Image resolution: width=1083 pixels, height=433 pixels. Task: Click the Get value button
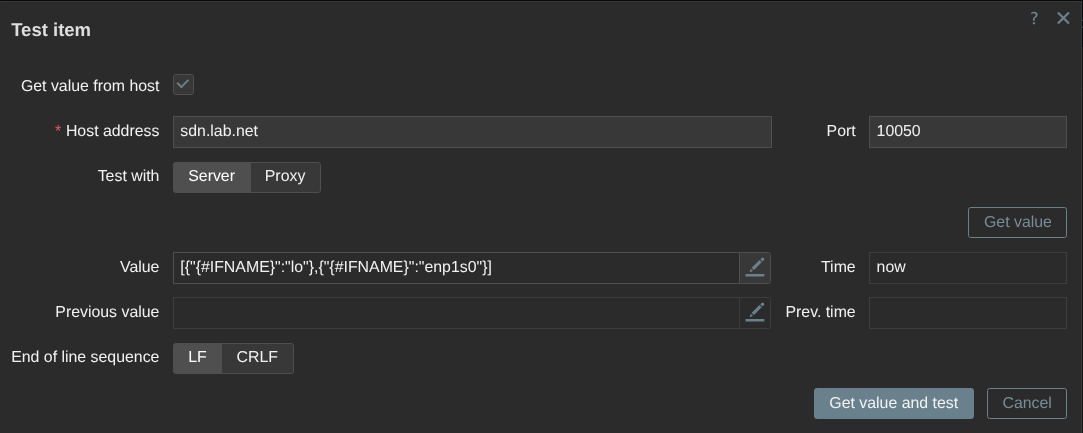coord(1017,222)
